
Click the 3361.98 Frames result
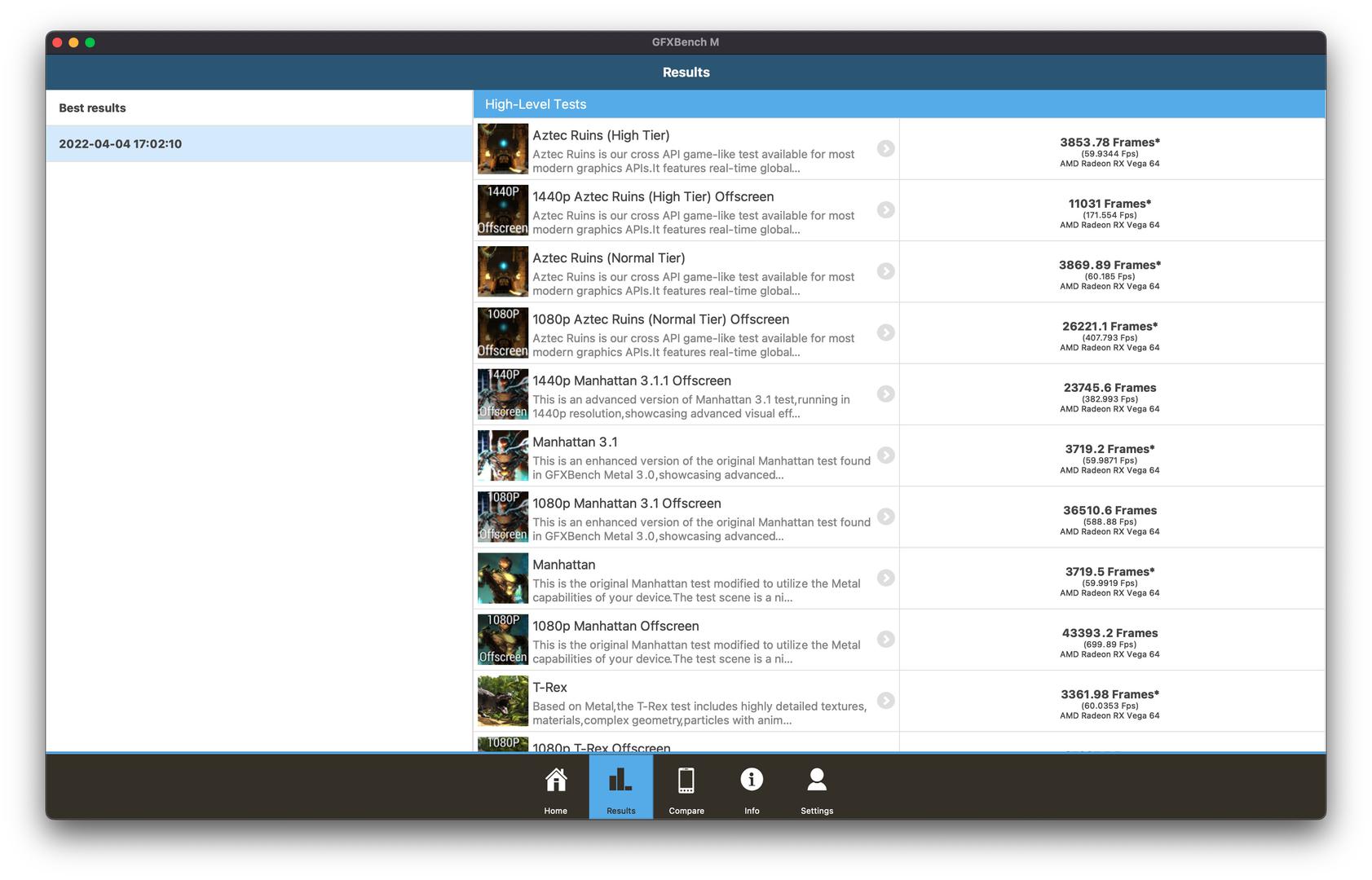1110,694
